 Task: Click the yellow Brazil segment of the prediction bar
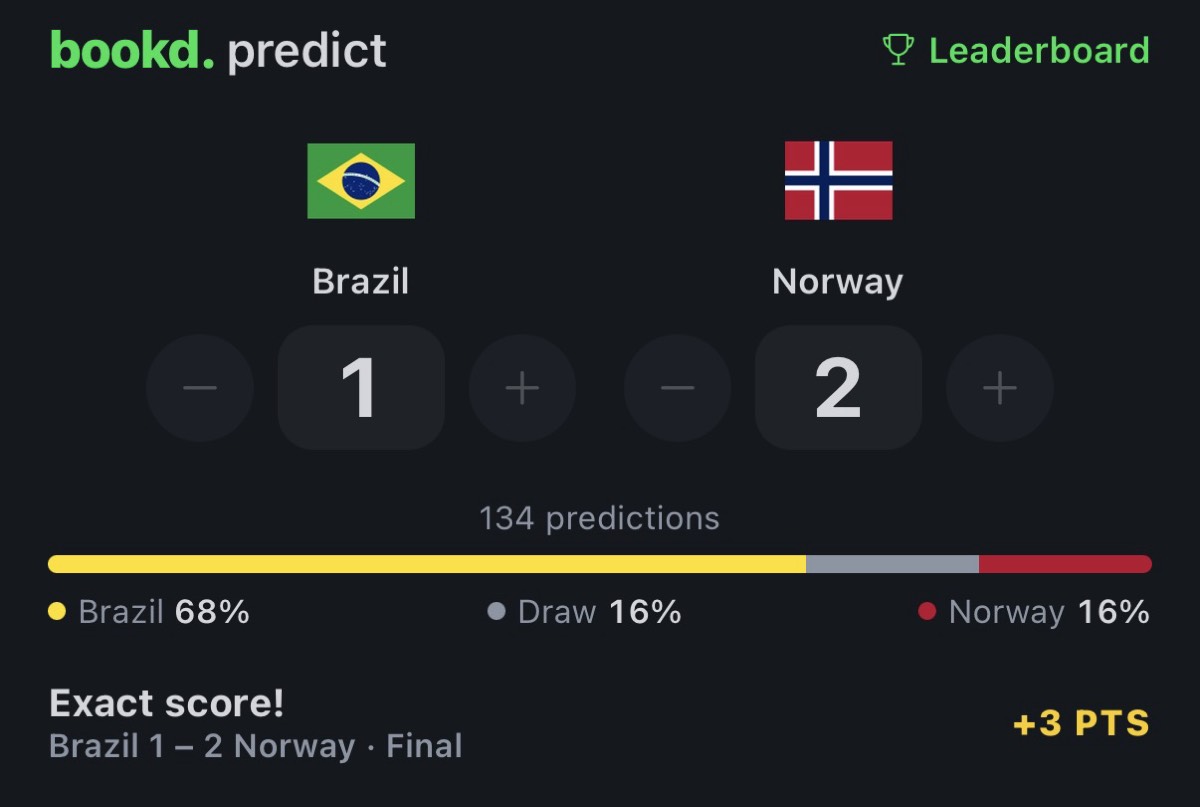(x=427, y=564)
